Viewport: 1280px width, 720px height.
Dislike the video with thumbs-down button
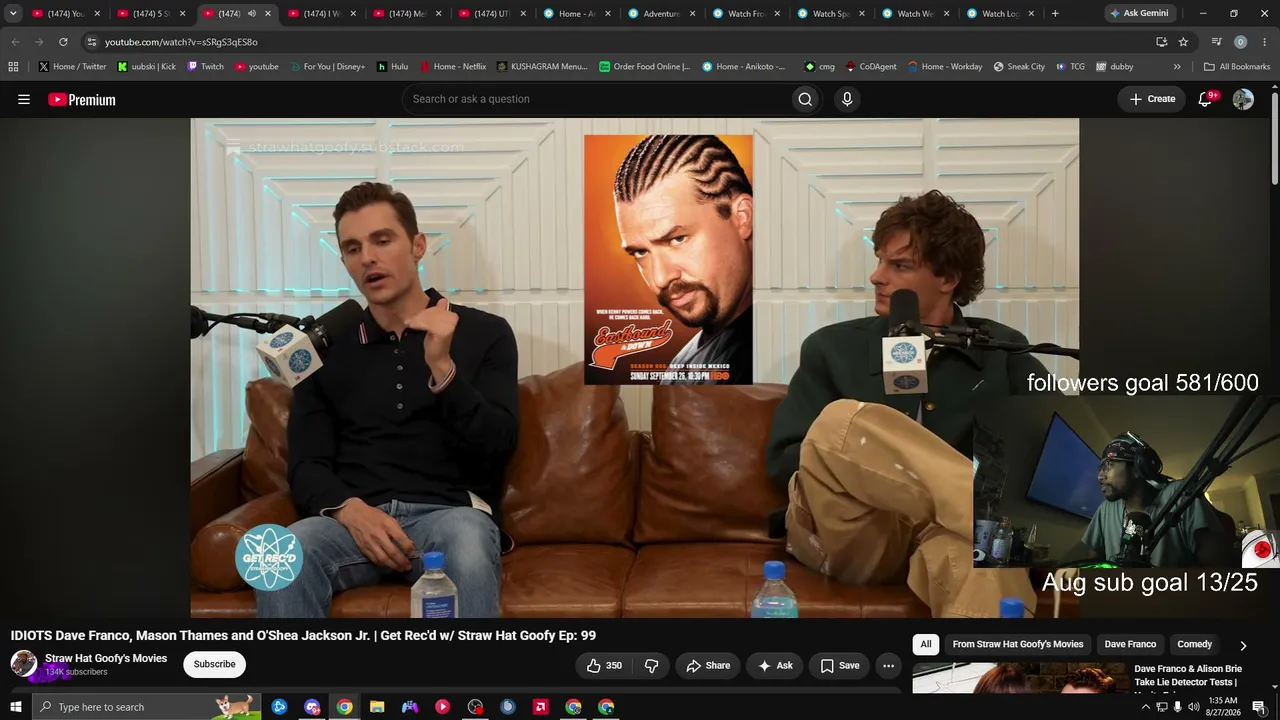[651, 665]
